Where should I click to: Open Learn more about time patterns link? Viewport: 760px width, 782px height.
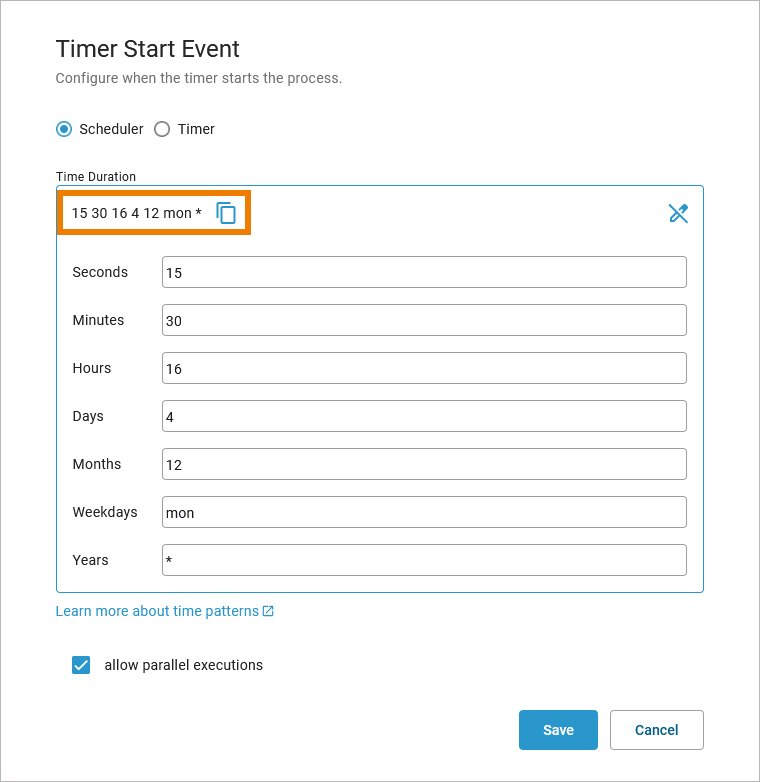157,611
